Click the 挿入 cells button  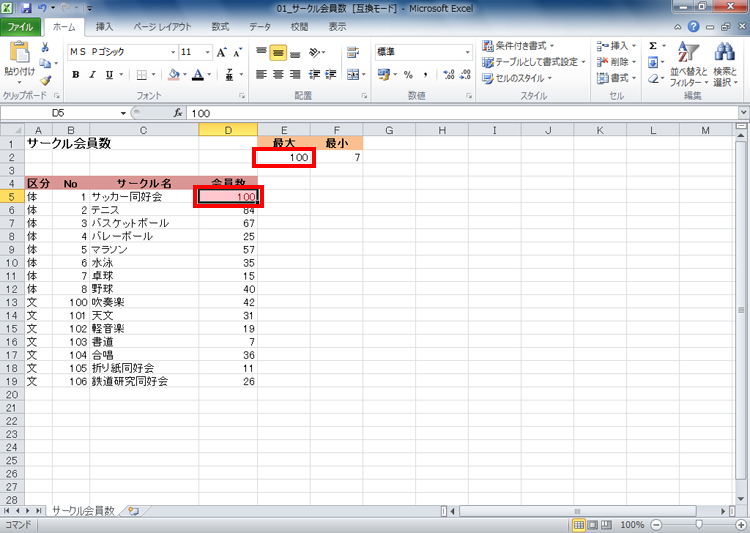[616, 46]
